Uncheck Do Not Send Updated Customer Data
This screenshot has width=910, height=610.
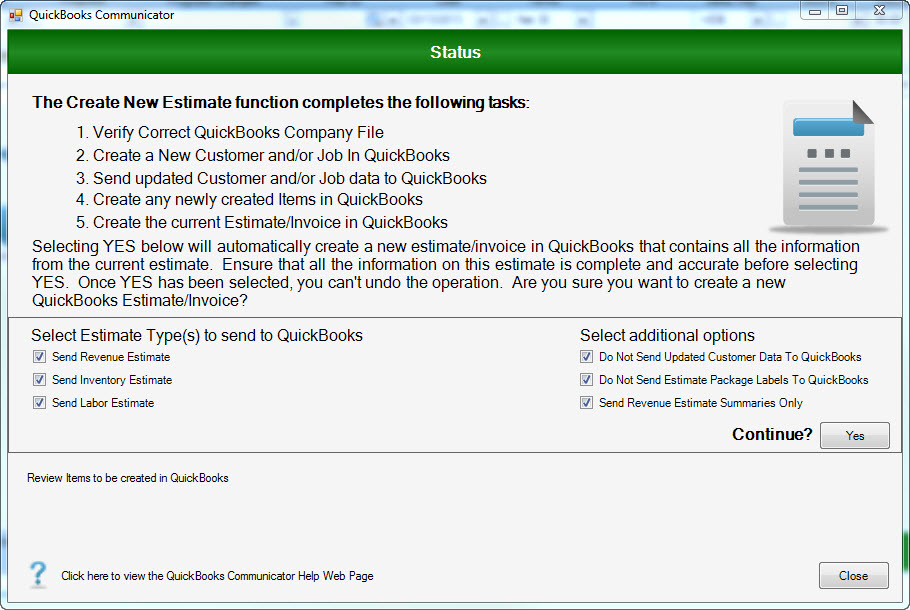[587, 357]
